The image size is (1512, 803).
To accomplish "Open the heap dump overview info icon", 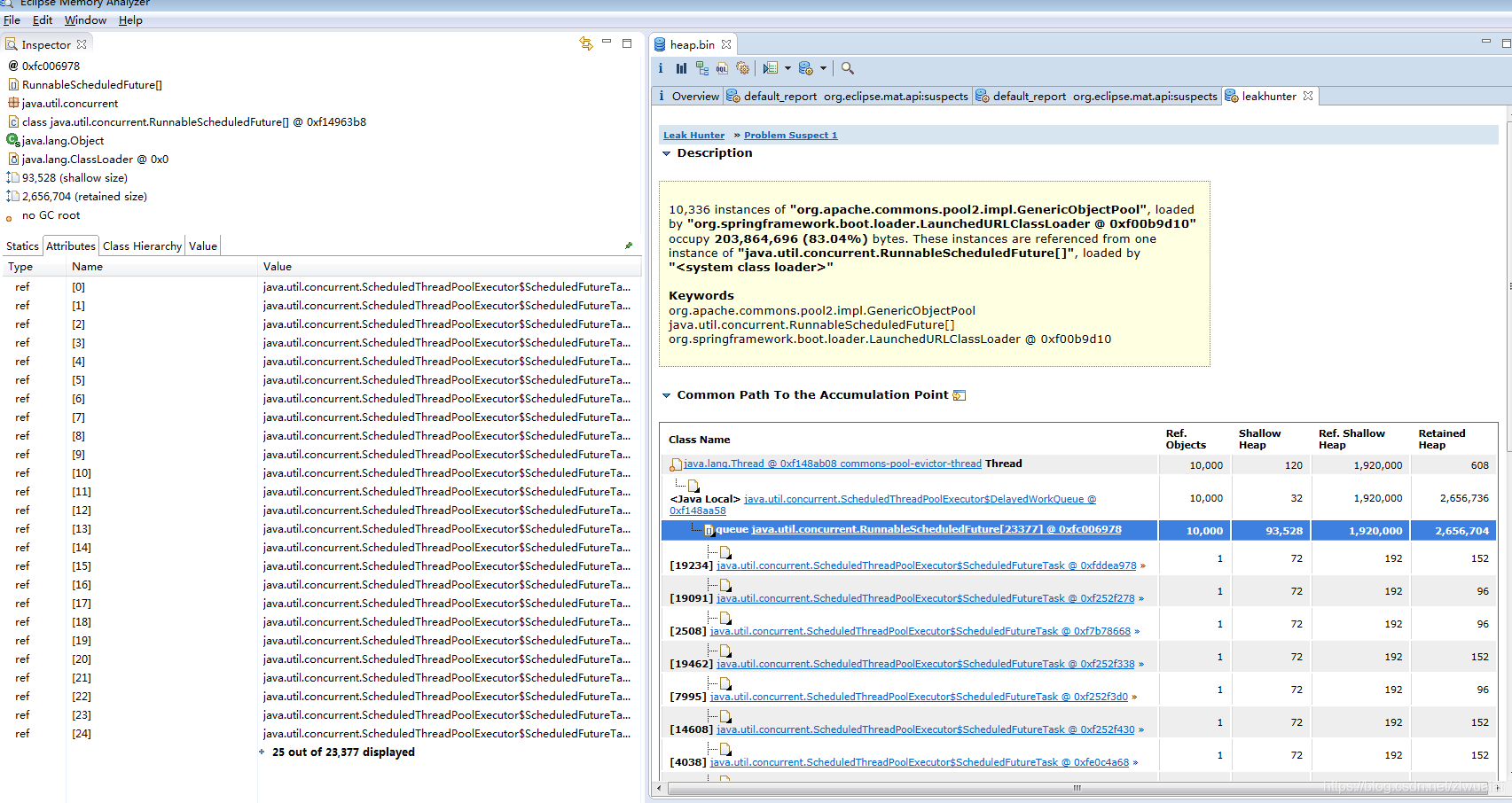I will pyautogui.click(x=661, y=68).
